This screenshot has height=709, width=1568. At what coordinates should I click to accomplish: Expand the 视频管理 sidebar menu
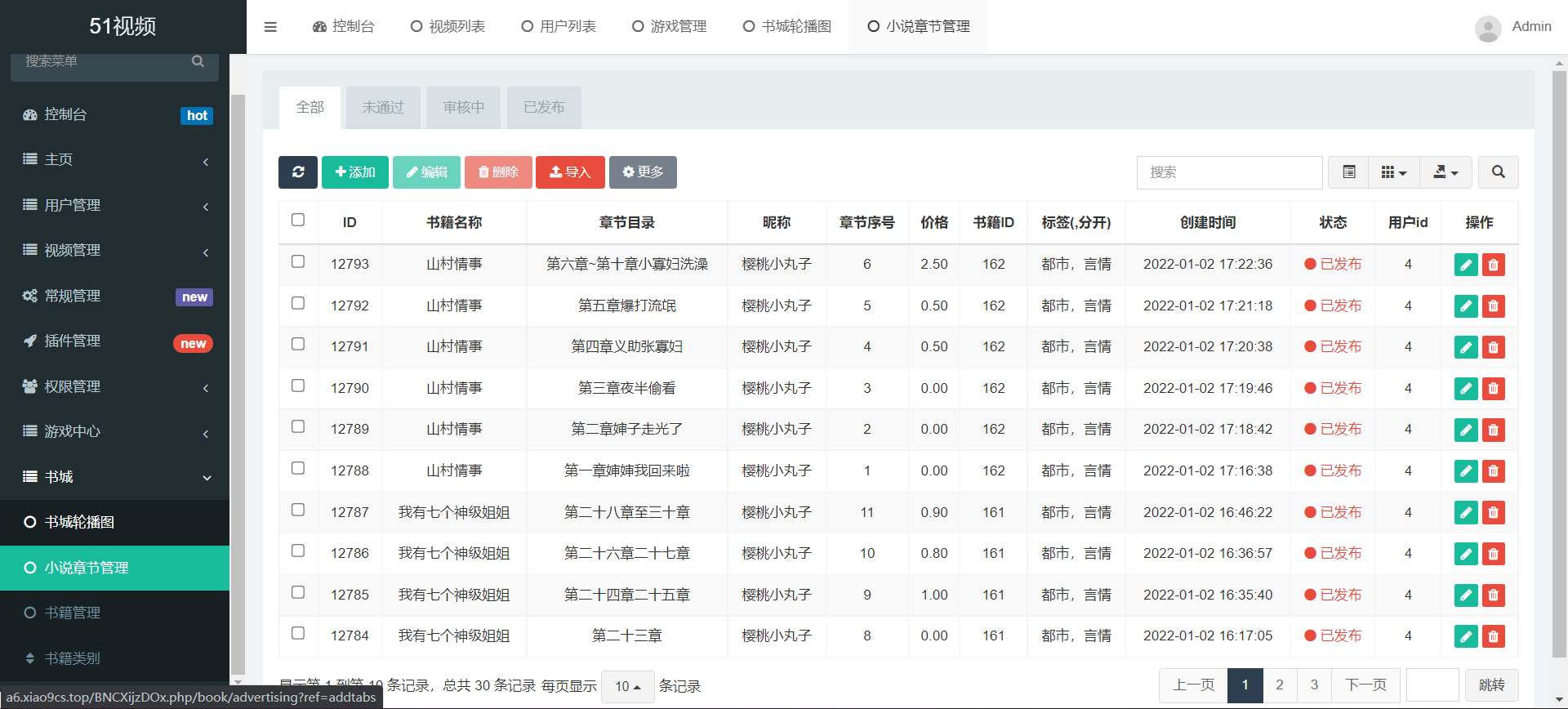[114, 251]
